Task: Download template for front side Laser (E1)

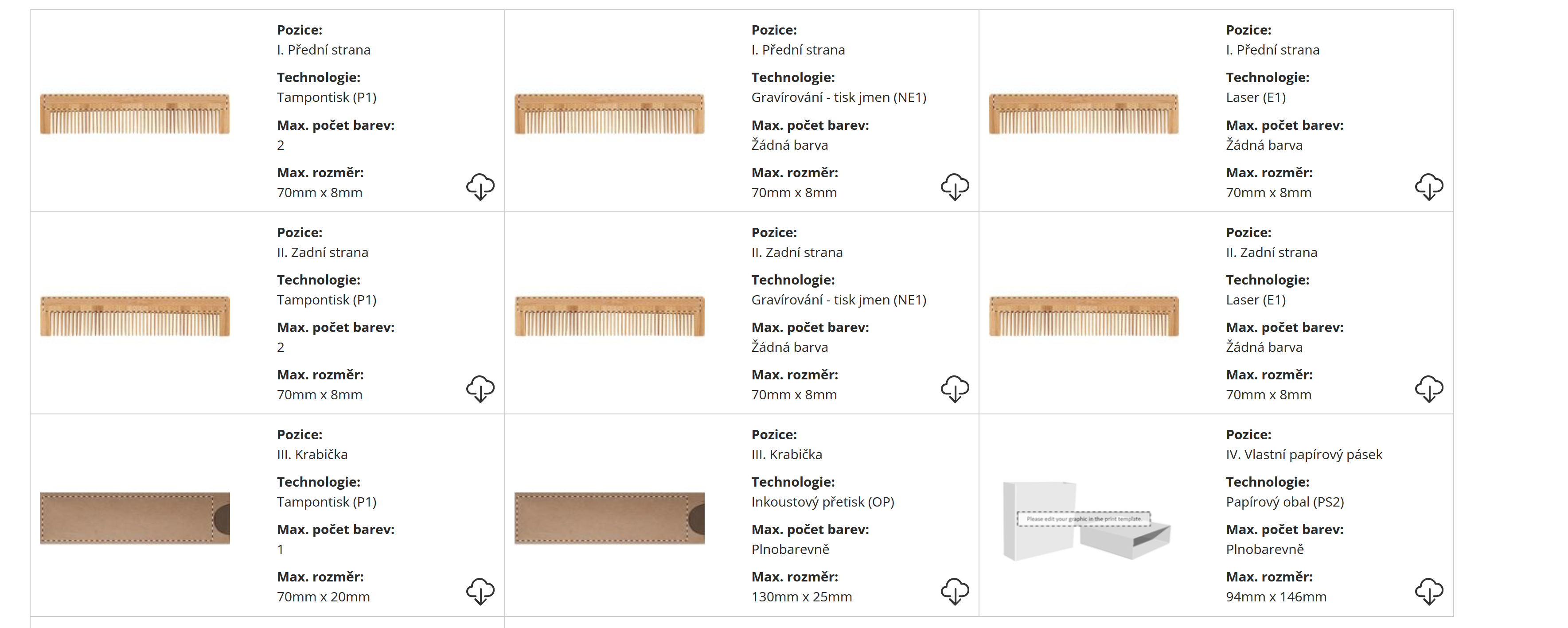Action: 1428,186
